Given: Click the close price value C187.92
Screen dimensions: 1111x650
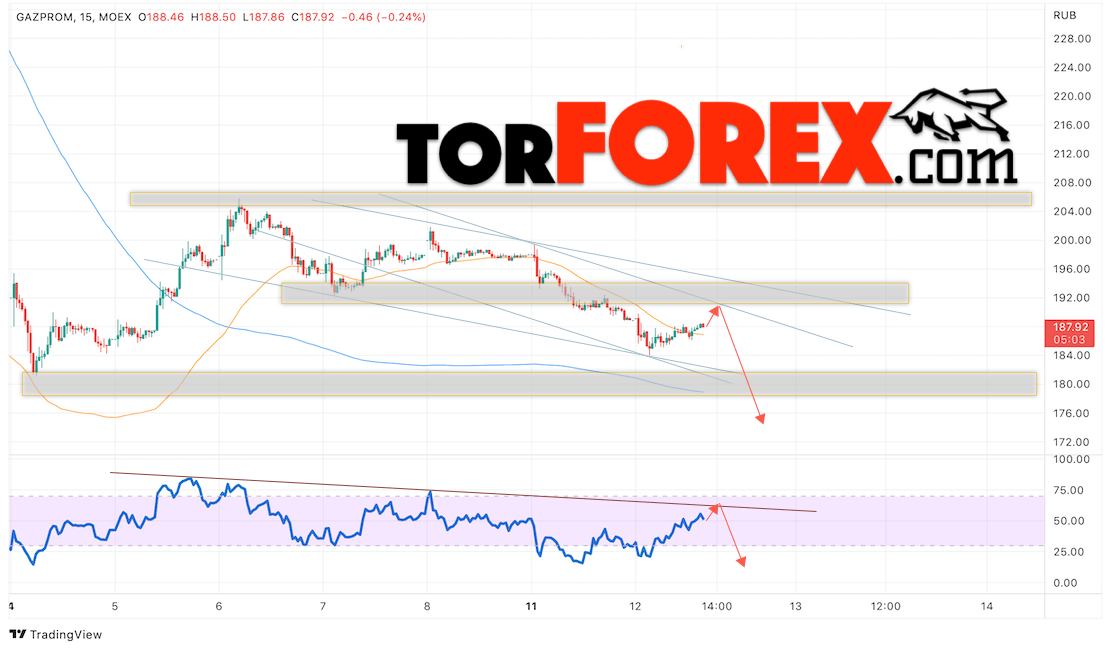Looking at the screenshot, I should [x=313, y=17].
